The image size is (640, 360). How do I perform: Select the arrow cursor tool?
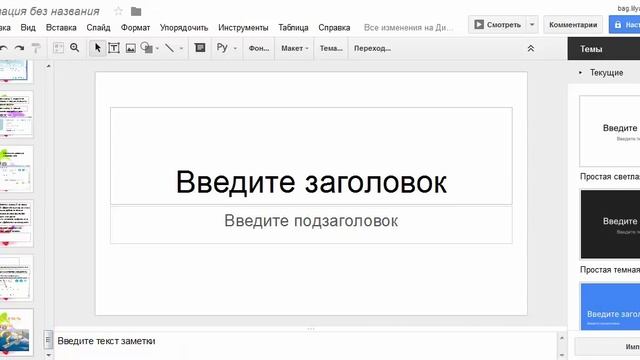click(98, 48)
